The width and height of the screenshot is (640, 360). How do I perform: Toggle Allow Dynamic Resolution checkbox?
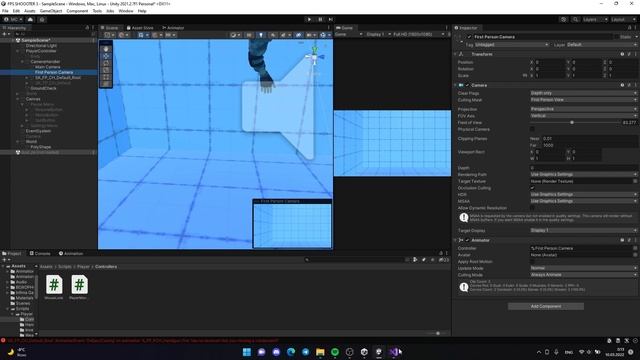532,208
